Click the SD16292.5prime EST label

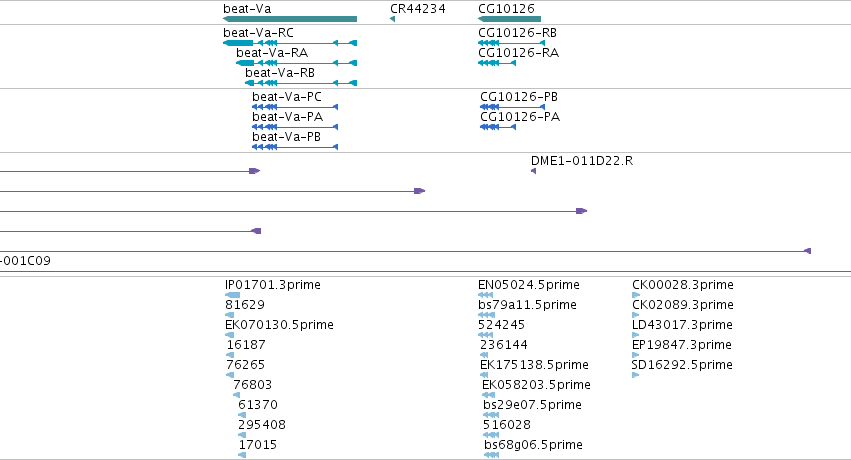point(682,365)
